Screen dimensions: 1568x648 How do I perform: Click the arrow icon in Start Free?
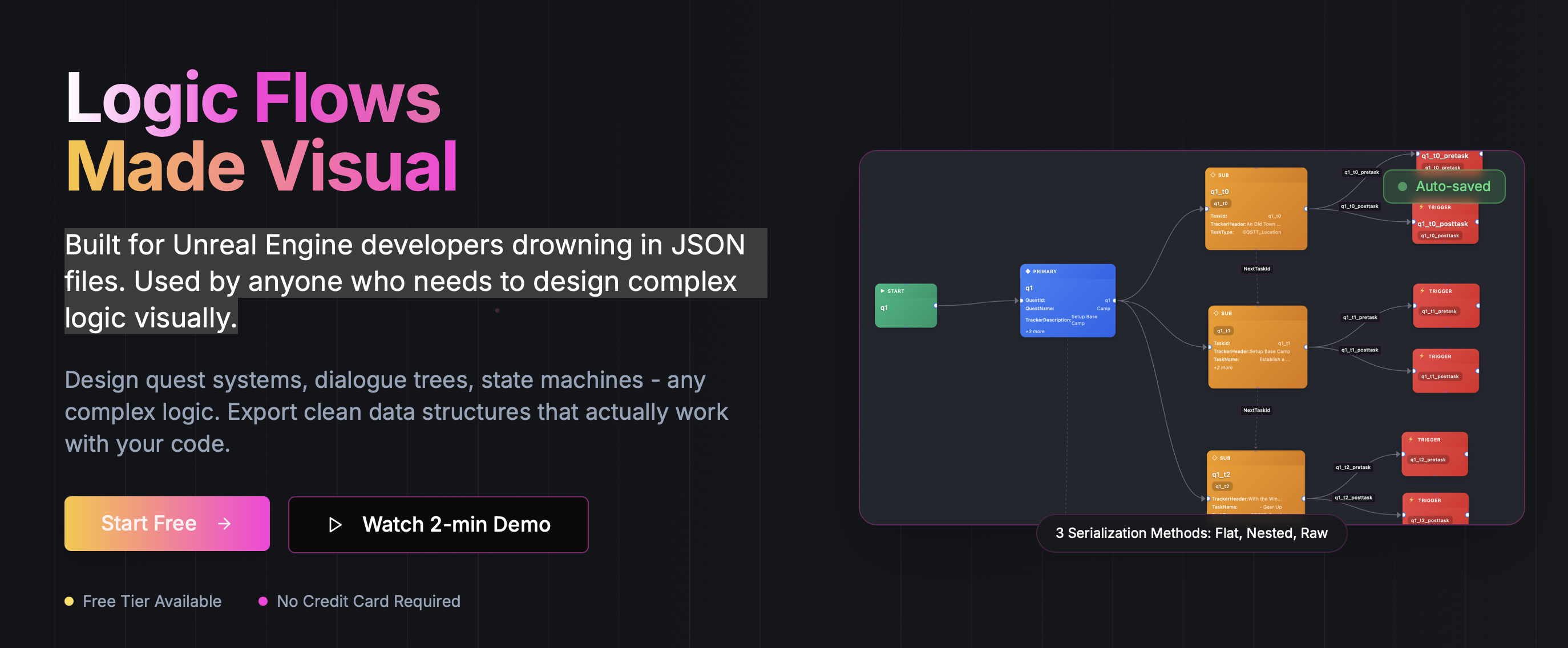[x=225, y=523]
